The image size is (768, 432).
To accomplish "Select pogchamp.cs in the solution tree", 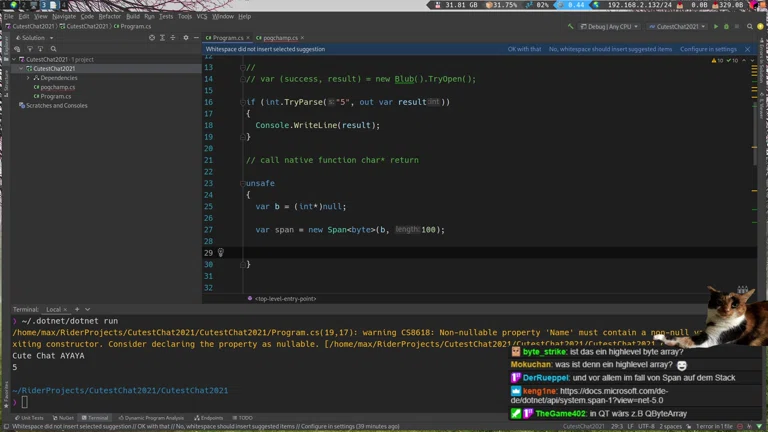I will (54, 87).
